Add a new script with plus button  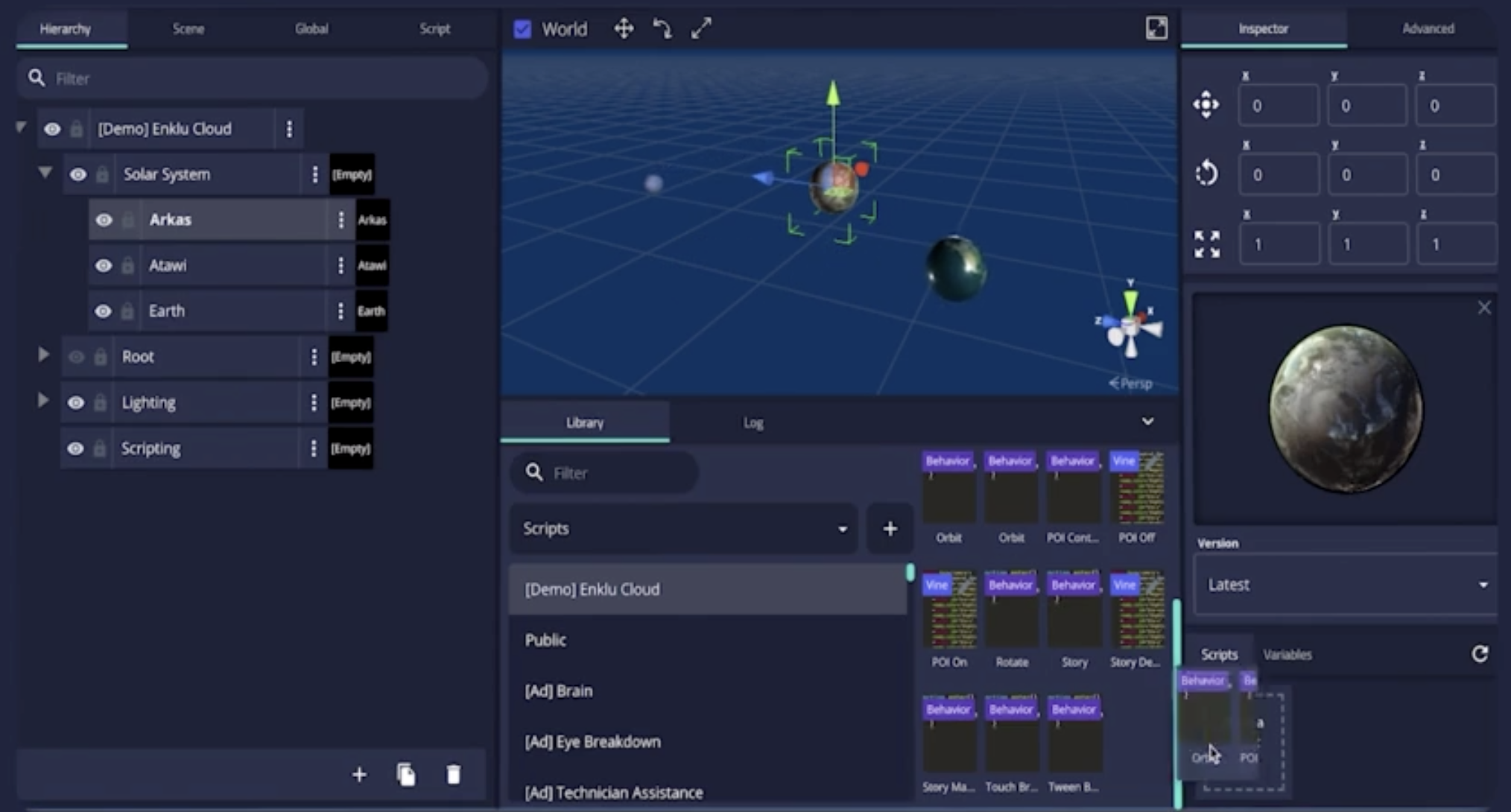point(890,529)
